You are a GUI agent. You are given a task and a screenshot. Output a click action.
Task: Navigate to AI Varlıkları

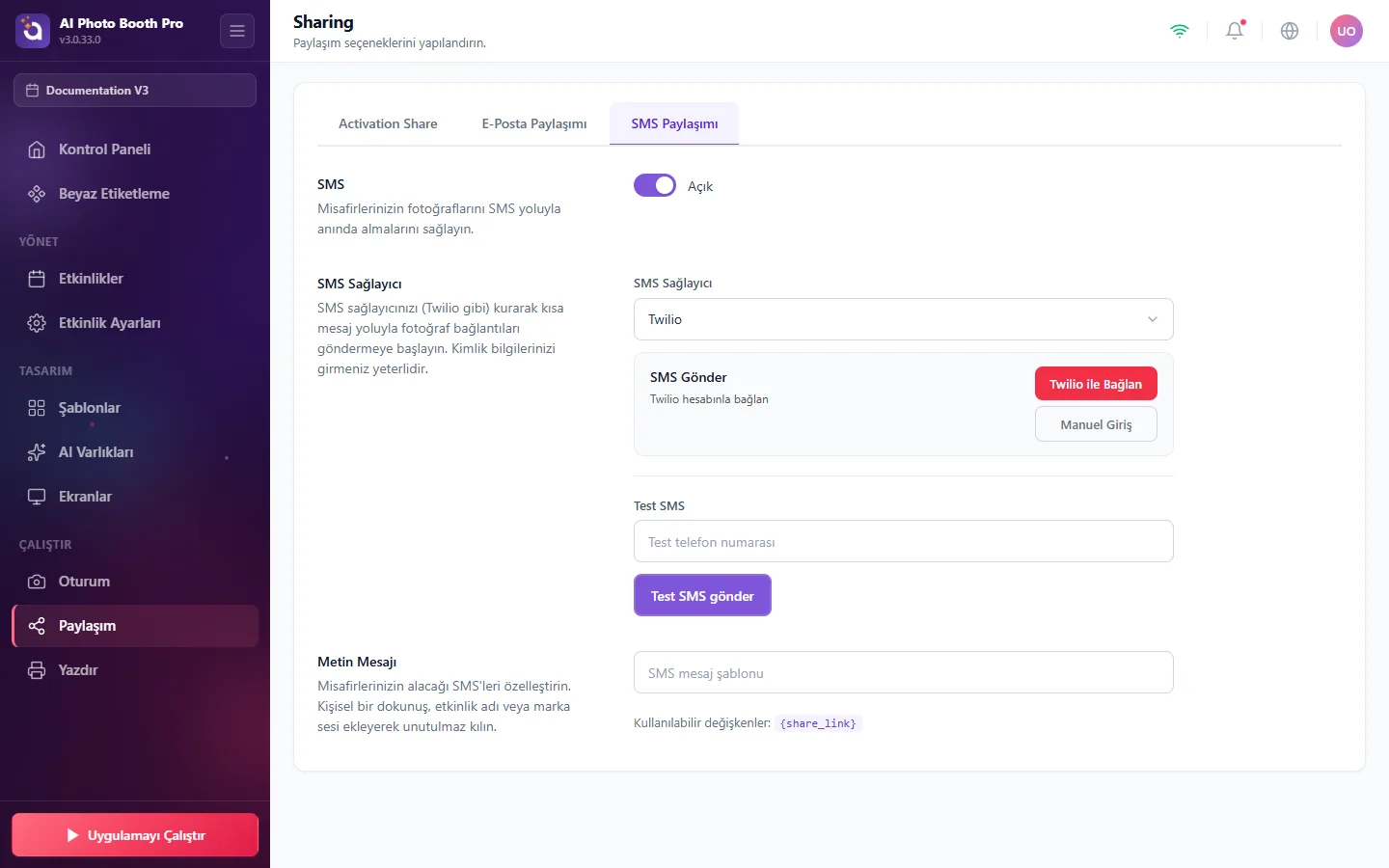pos(135,452)
